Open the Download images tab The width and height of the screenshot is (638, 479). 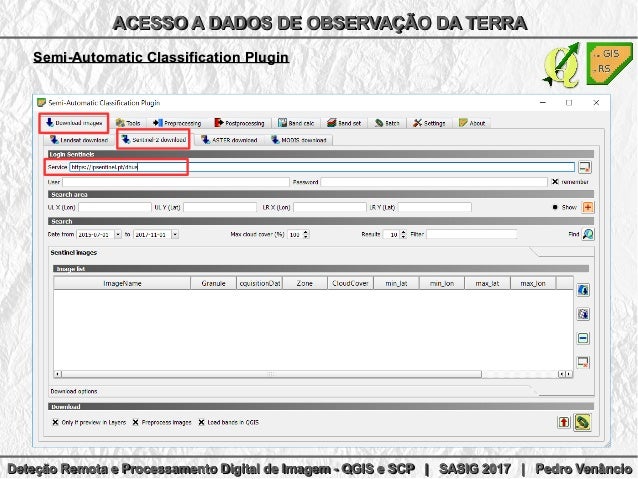click(74, 123)
